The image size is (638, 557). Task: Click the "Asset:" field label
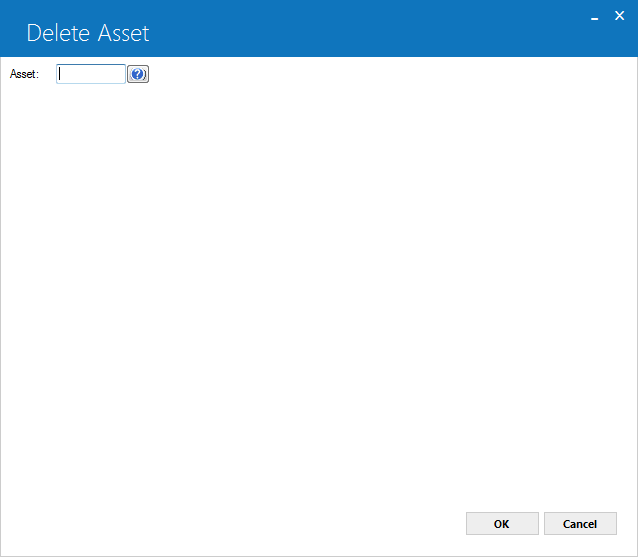click(x=24, y=74)
